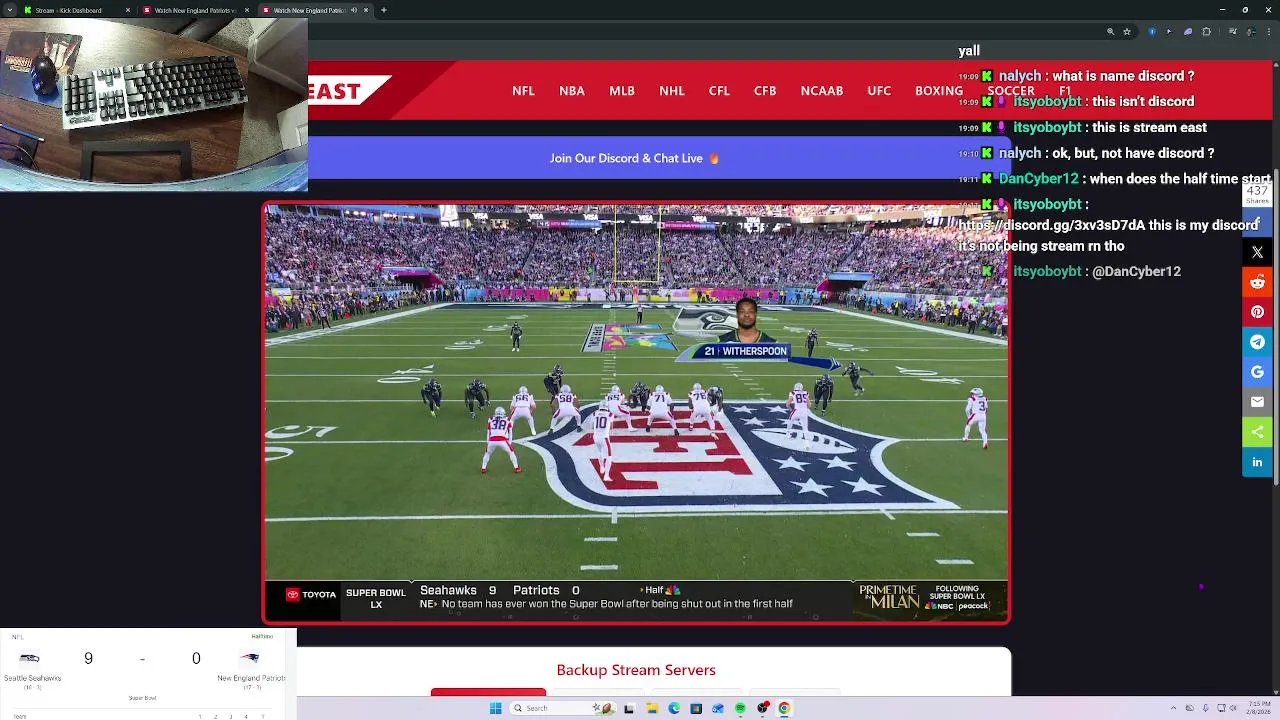The image size is (1280, 720).
Task: Share via the Reddit icon
Action: pyautogui.click(x=1257, y=282)
